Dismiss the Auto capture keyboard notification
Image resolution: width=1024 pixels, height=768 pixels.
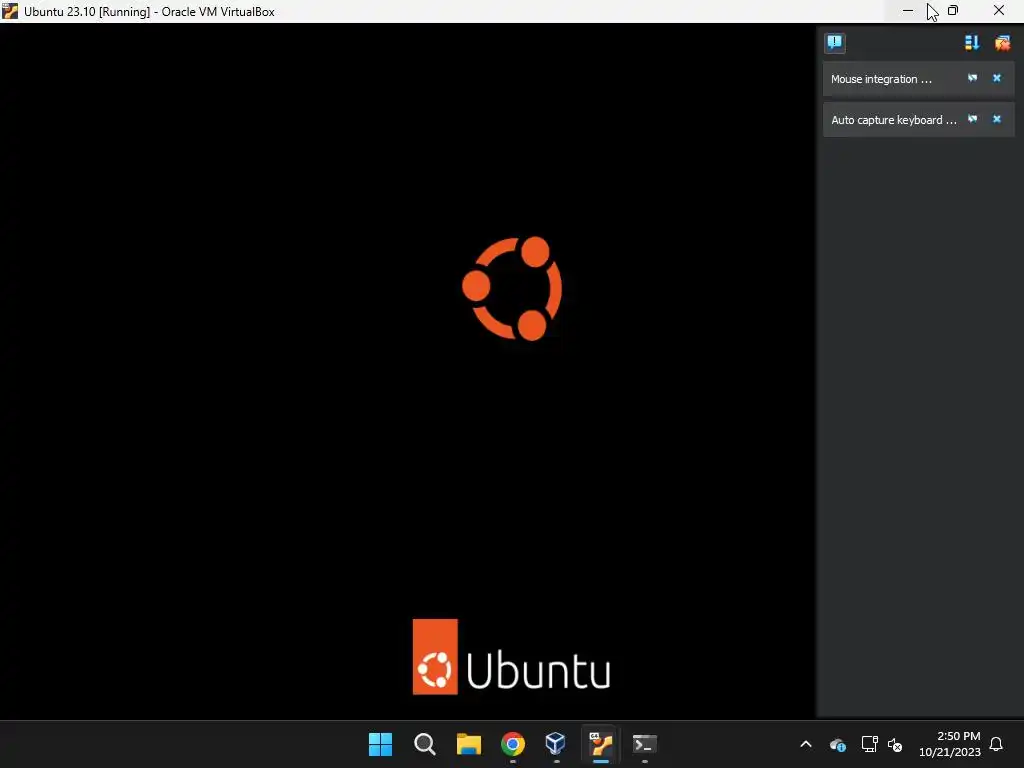tap(997, 119)
